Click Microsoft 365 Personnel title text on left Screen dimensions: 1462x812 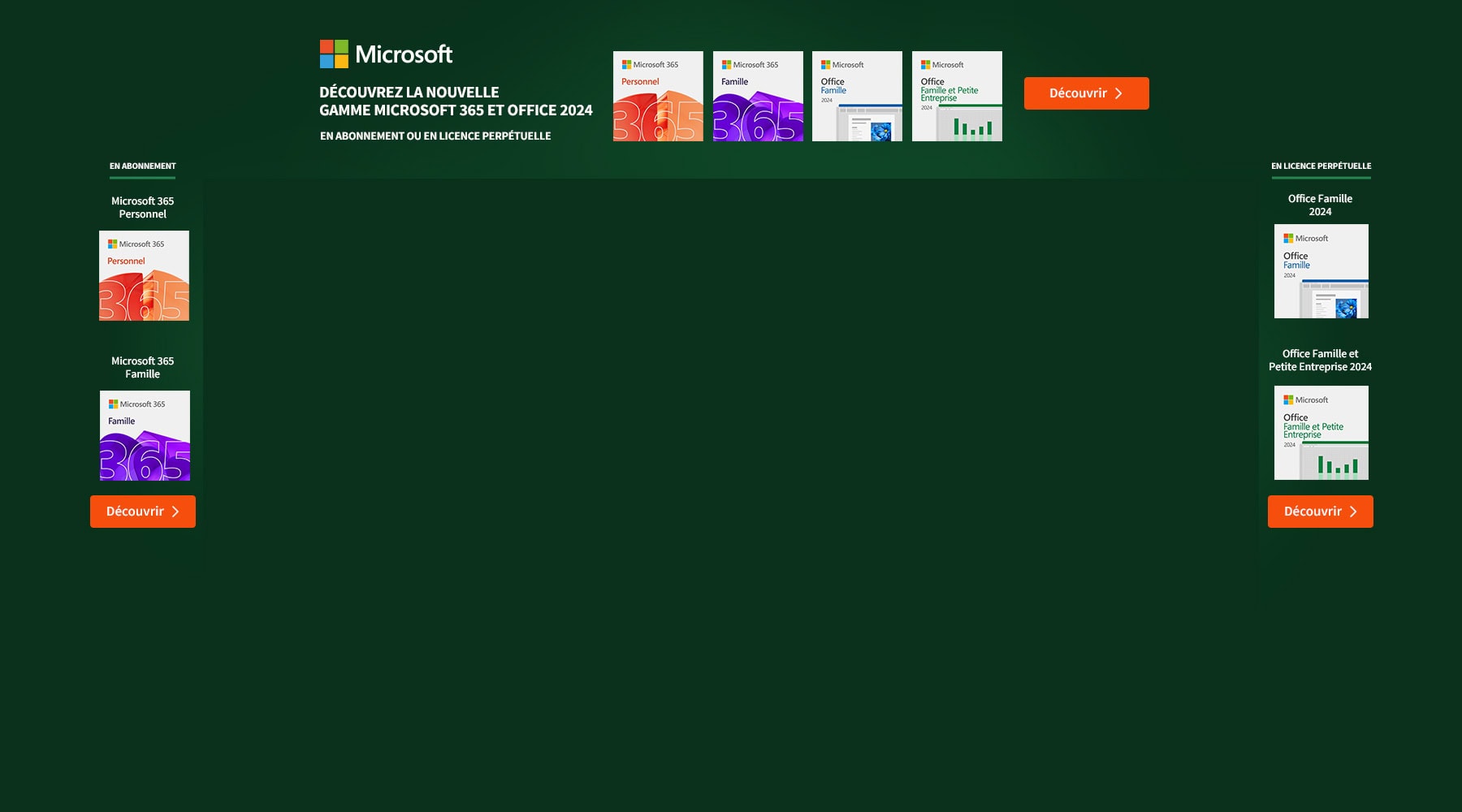click(143, 208)
